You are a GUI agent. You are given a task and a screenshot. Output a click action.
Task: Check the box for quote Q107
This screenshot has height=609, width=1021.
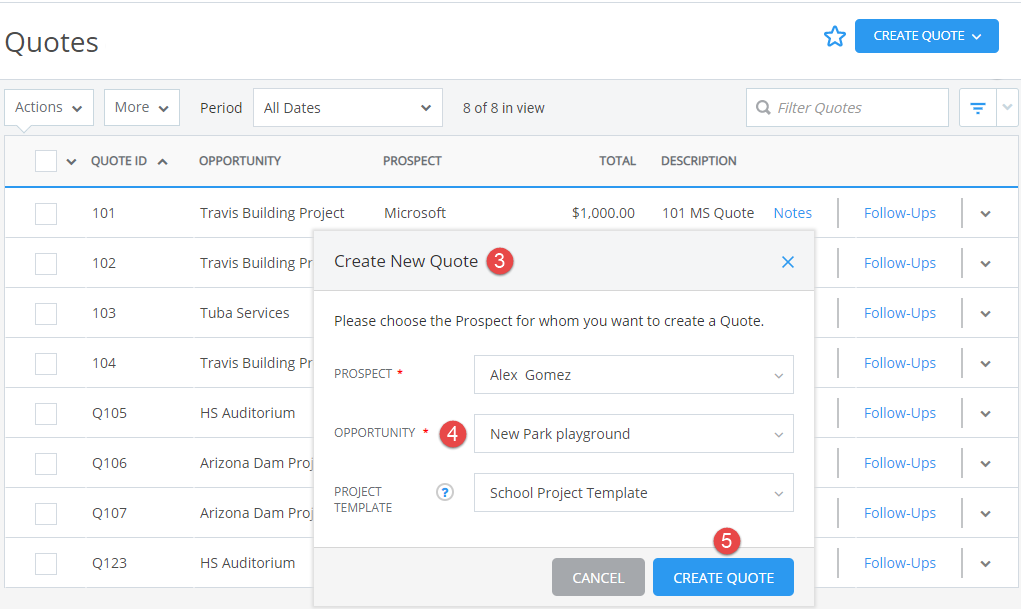tap(46, 514)
